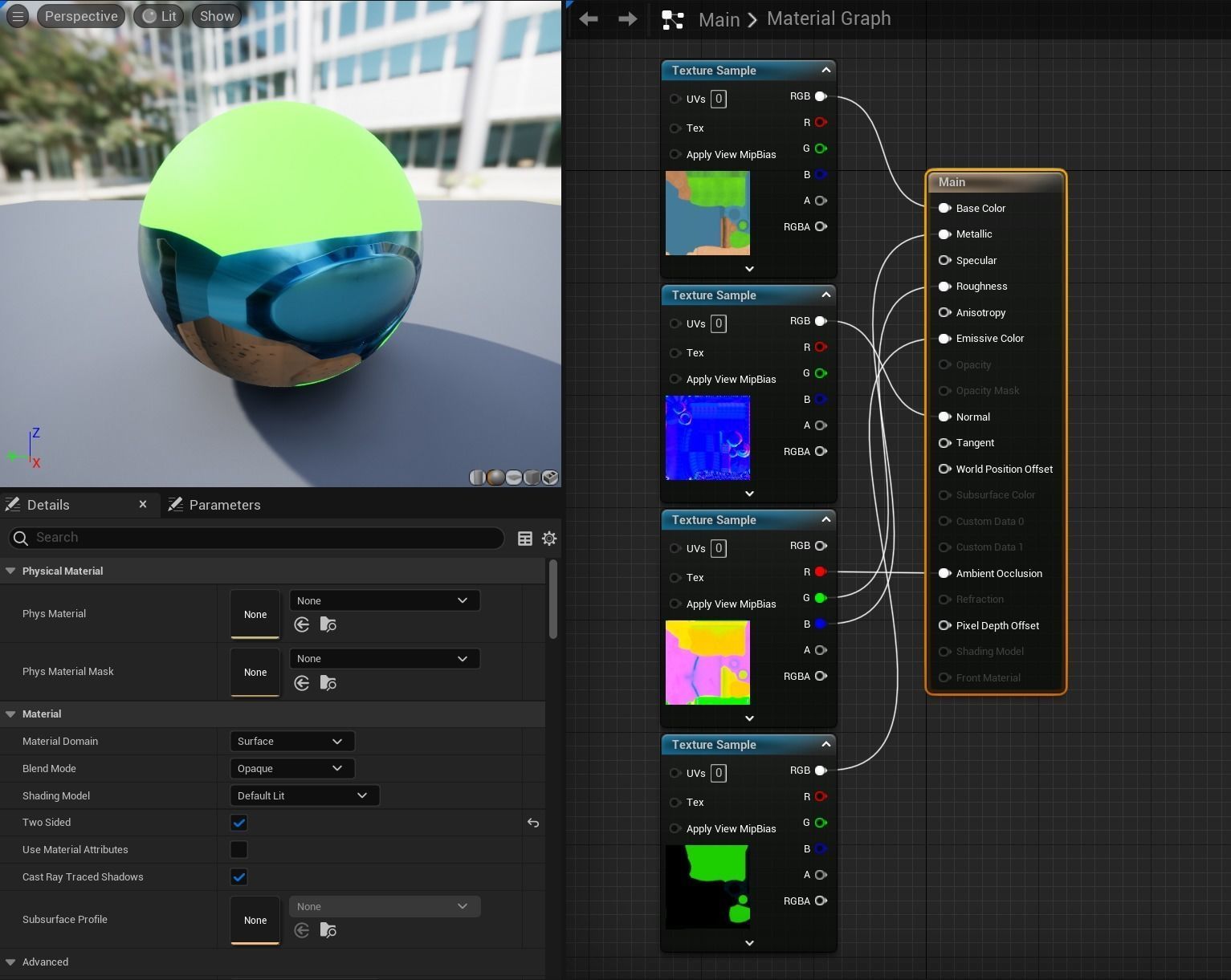Click the Phys Material Mask None thumbnail
Image resolution: width=1231 pixels, height=980 pixels.
click(x=255, y=672)
